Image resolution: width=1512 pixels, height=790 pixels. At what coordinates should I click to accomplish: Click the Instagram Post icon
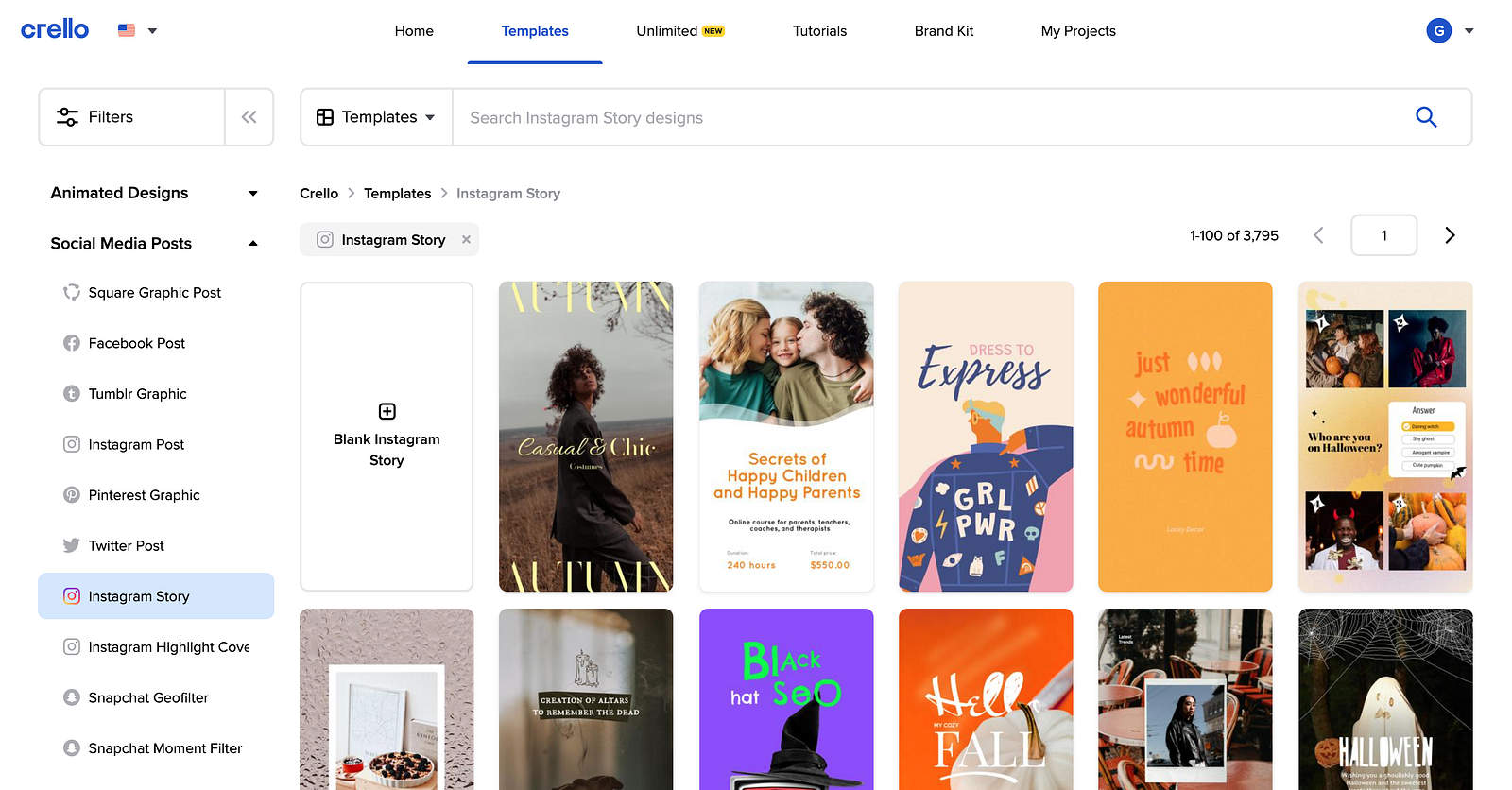pos(72,444)
